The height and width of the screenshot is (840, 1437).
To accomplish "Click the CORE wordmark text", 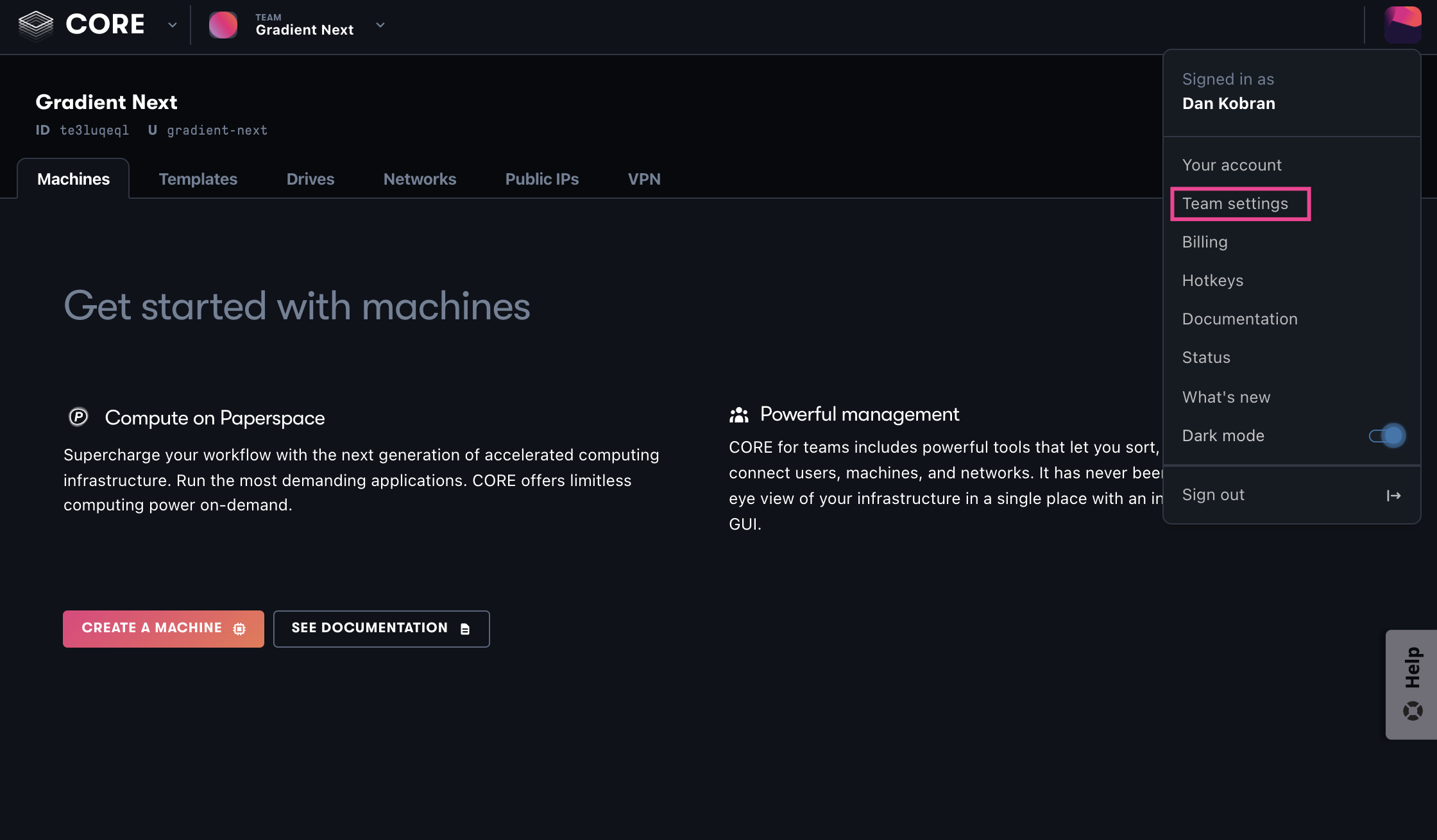I will pos(105,24).
